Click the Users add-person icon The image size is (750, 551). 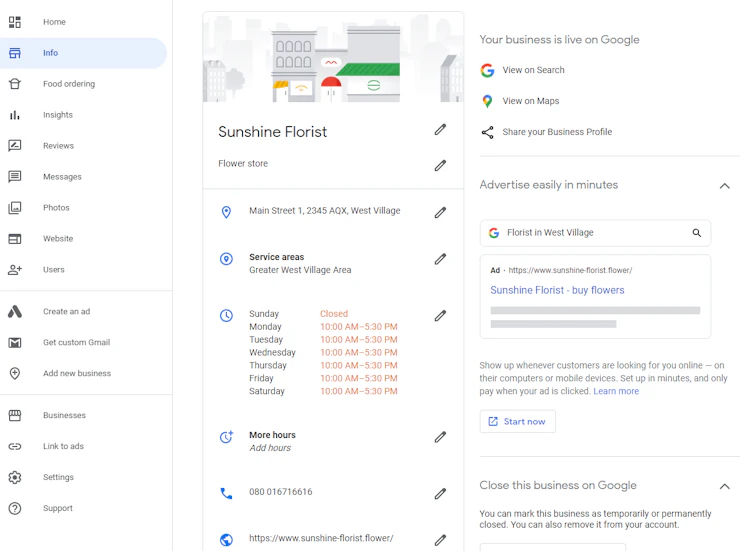(15, 270)
